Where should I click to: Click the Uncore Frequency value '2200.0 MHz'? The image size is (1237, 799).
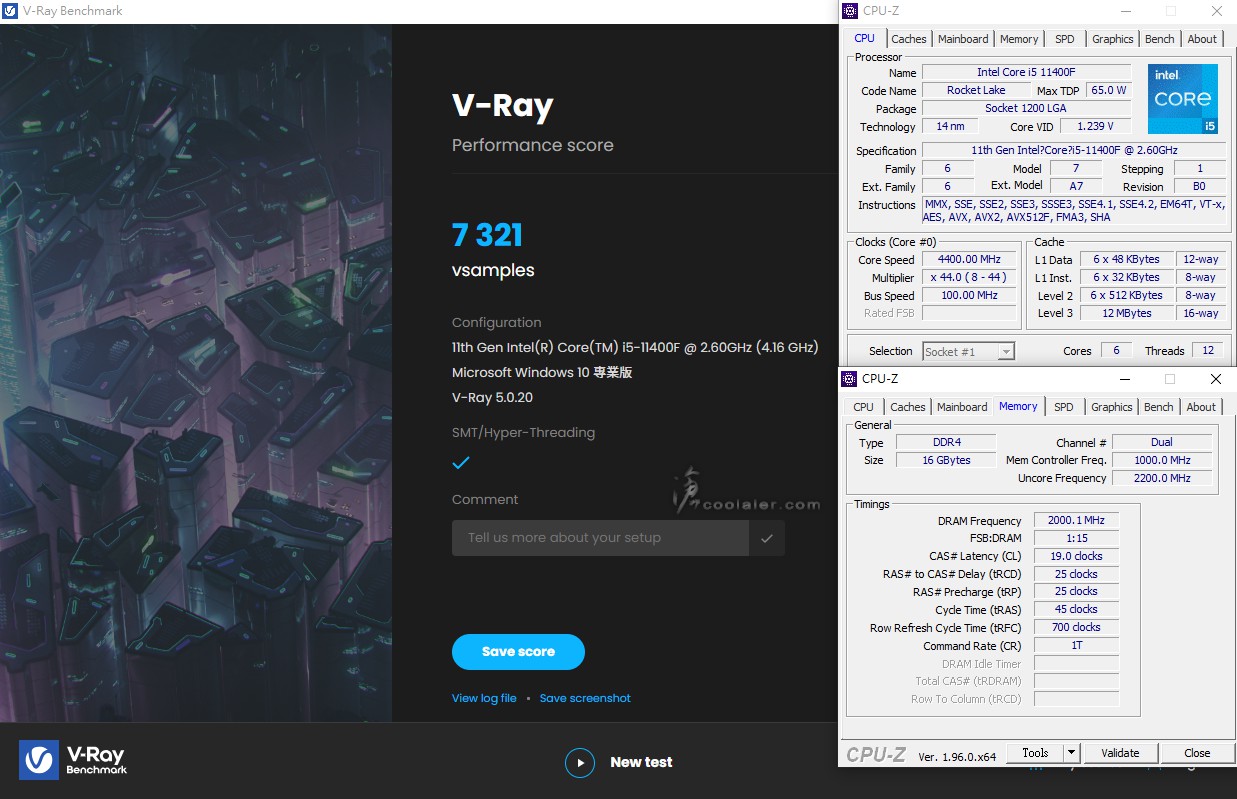1162,478
